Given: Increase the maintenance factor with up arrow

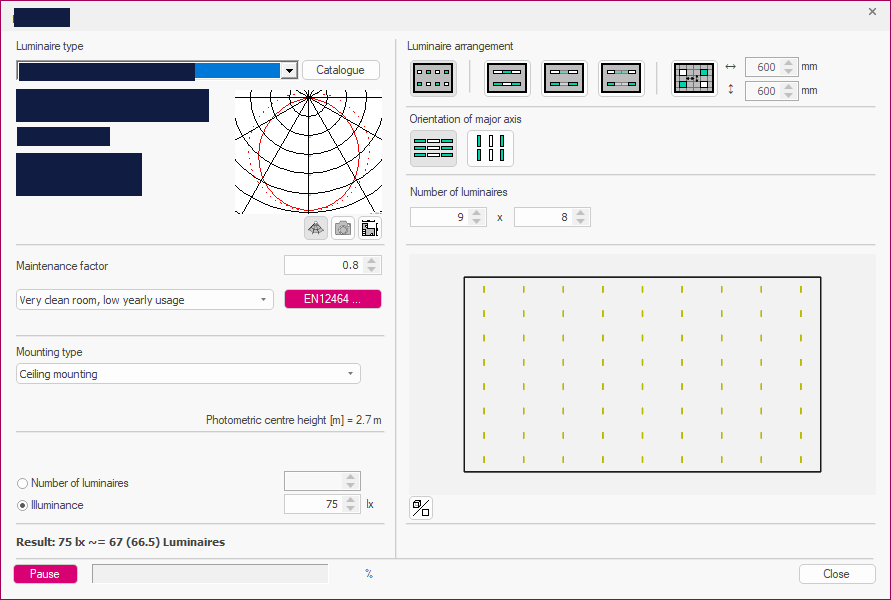Looking at the screenshot, I should click(x=372, y=261).
